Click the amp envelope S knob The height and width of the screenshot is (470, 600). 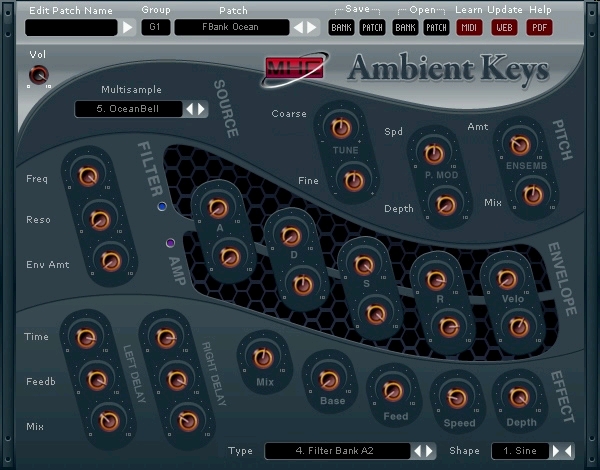pos(376,314)
